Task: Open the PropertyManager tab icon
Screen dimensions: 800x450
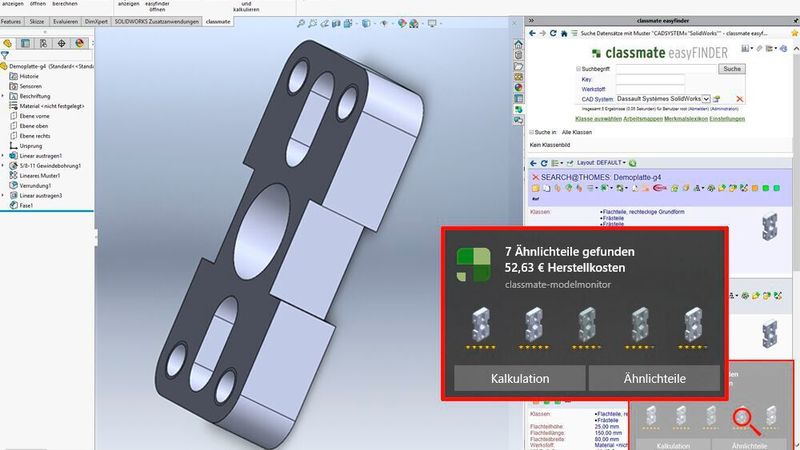Action: (25, 43)
